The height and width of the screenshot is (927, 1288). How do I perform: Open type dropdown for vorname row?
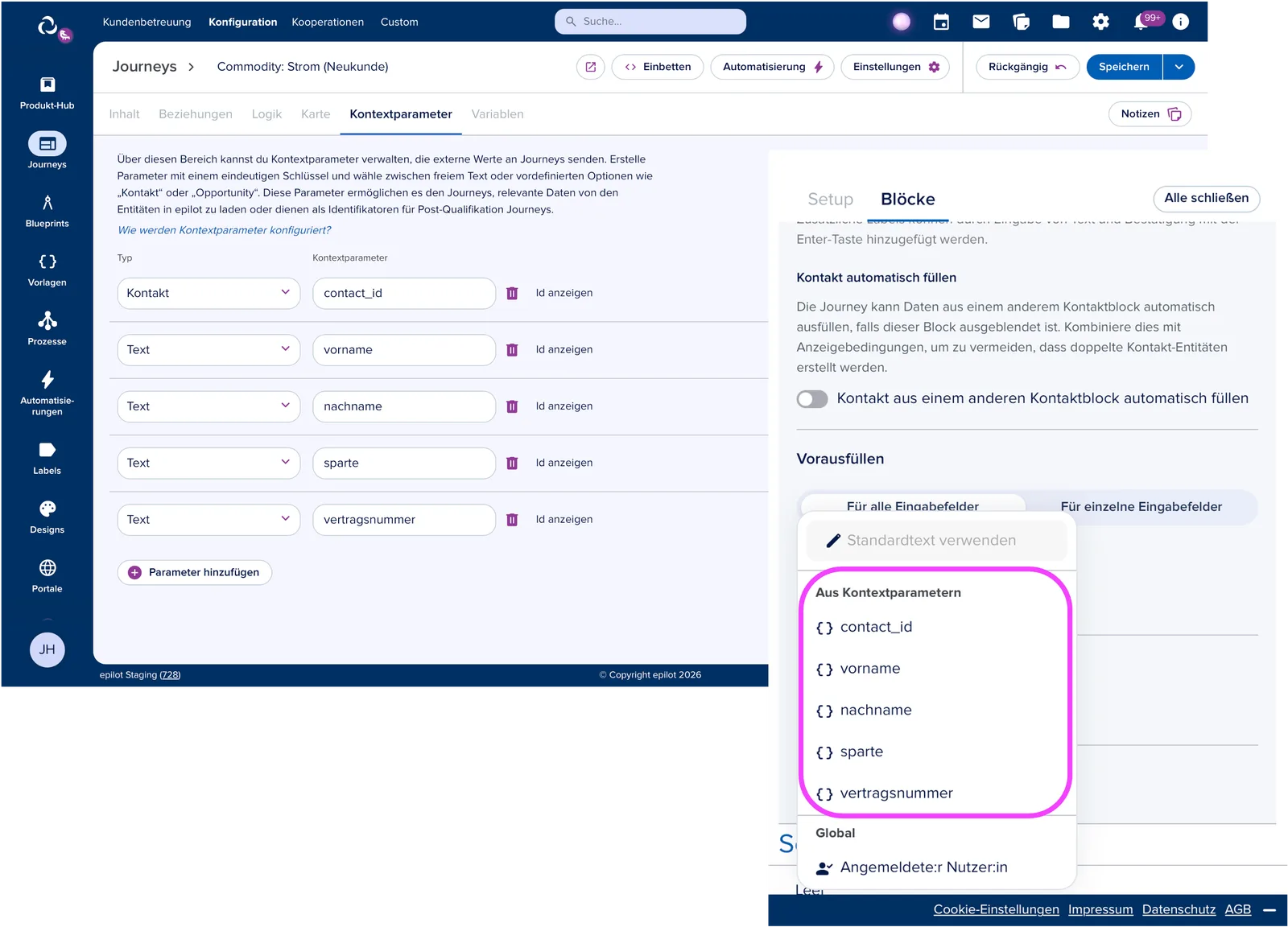tap(208, 350)
